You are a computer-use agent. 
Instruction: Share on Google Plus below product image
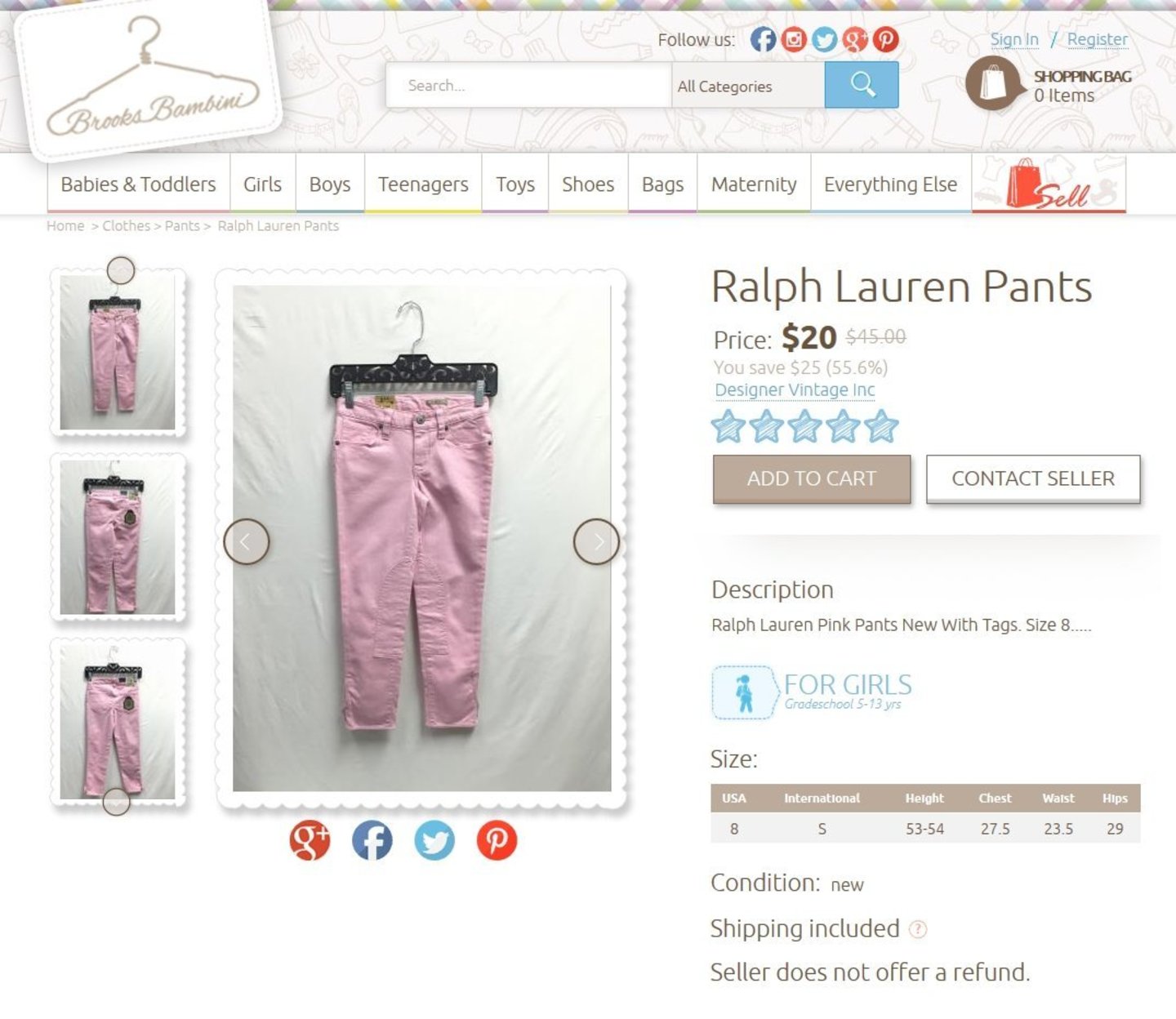pos(310,840)
